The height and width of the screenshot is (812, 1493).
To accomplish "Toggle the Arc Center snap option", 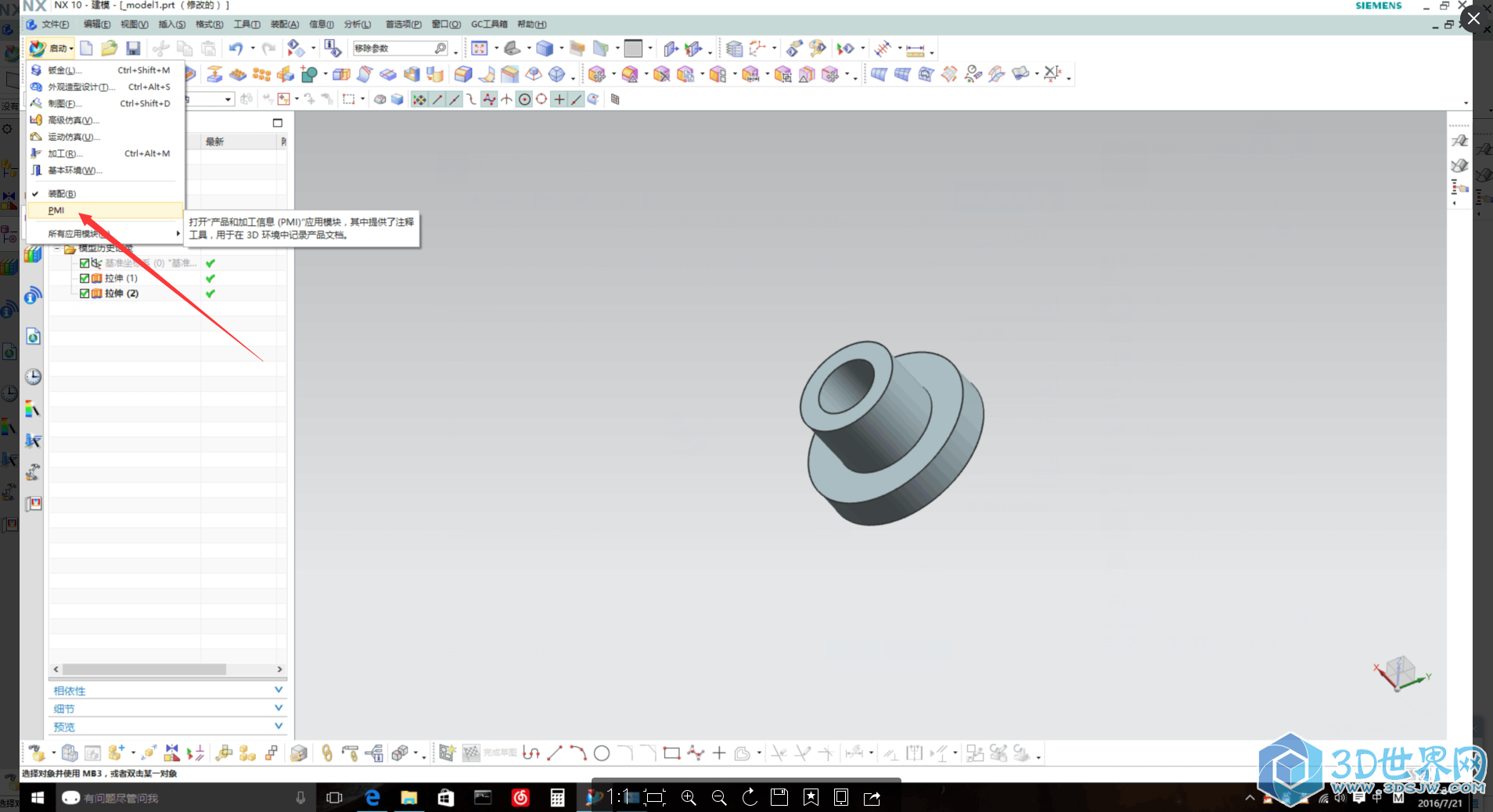I will [x=524, y=99].
